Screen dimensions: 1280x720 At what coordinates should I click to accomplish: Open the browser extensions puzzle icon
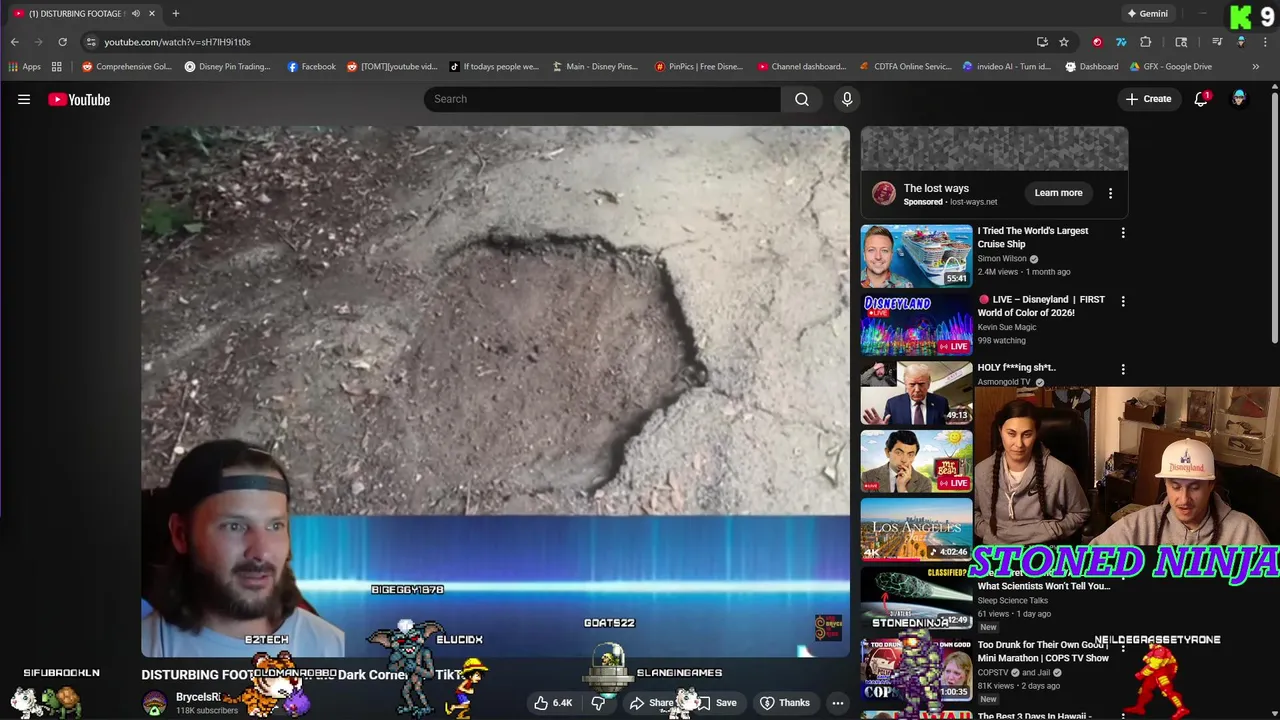(1146, 42)
